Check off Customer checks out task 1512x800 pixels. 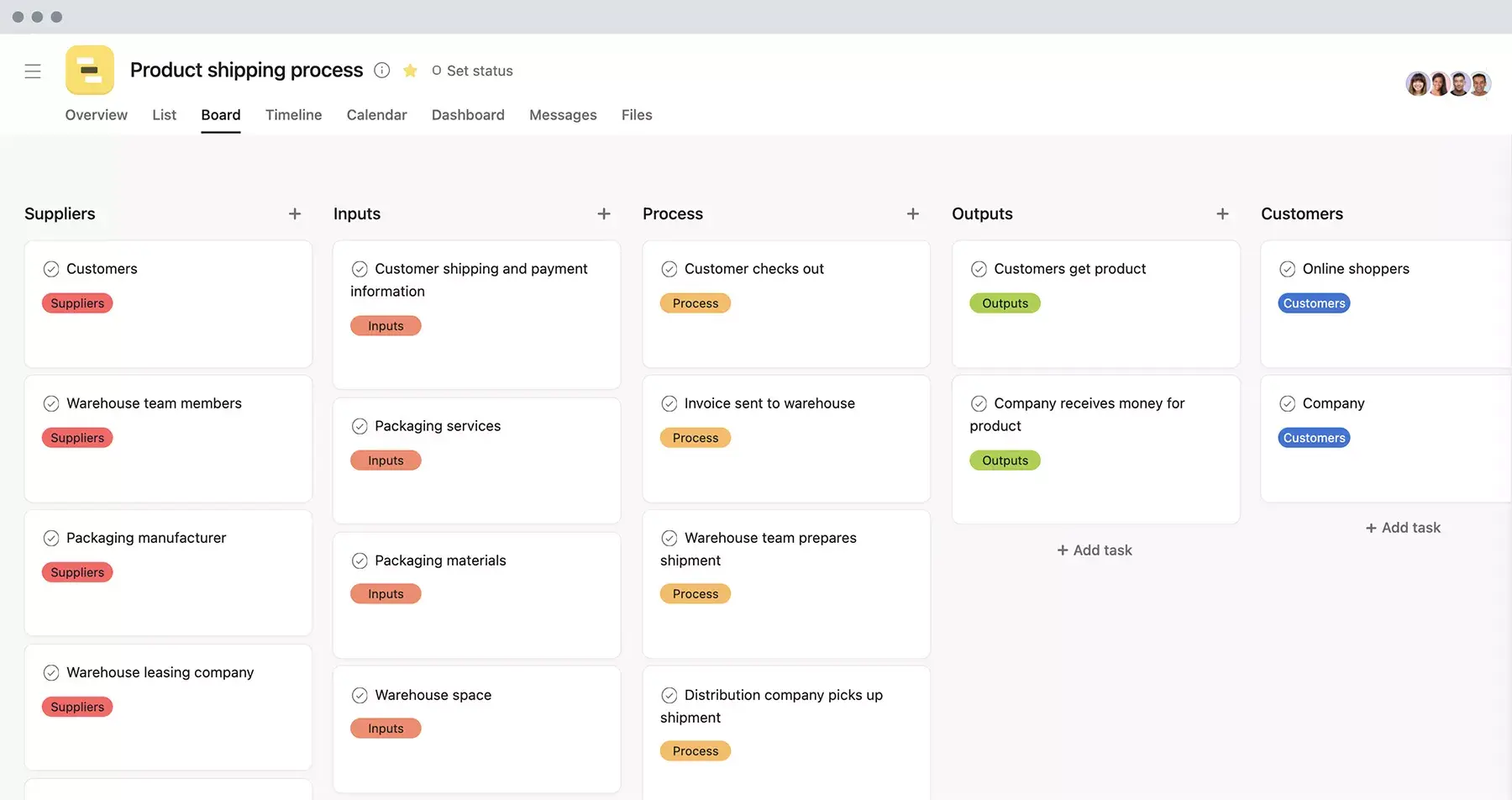[x=669, y=269]
